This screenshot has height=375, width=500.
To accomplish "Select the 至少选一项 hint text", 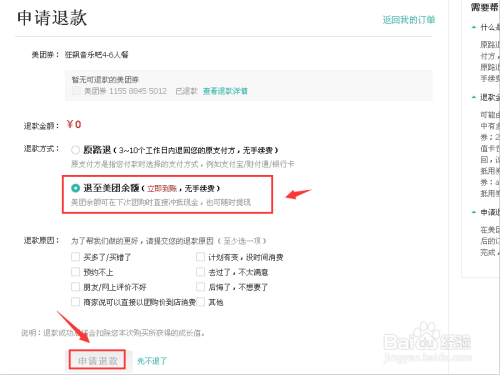I will pyautogui.click(x=242, y=241).
